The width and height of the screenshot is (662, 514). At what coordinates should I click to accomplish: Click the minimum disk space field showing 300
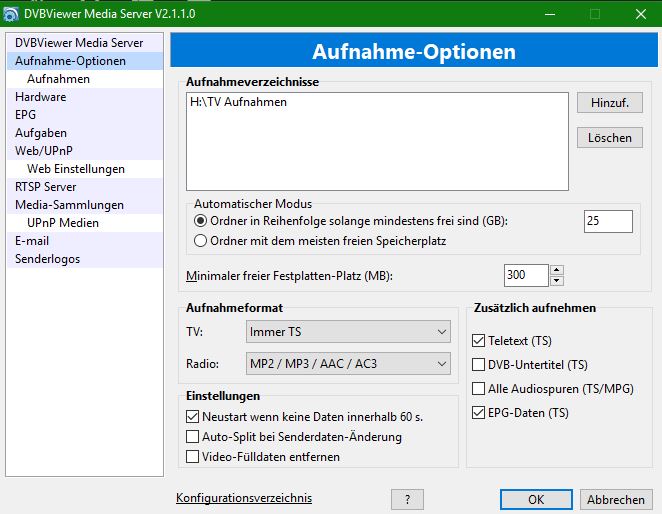[x=526, y=275]
